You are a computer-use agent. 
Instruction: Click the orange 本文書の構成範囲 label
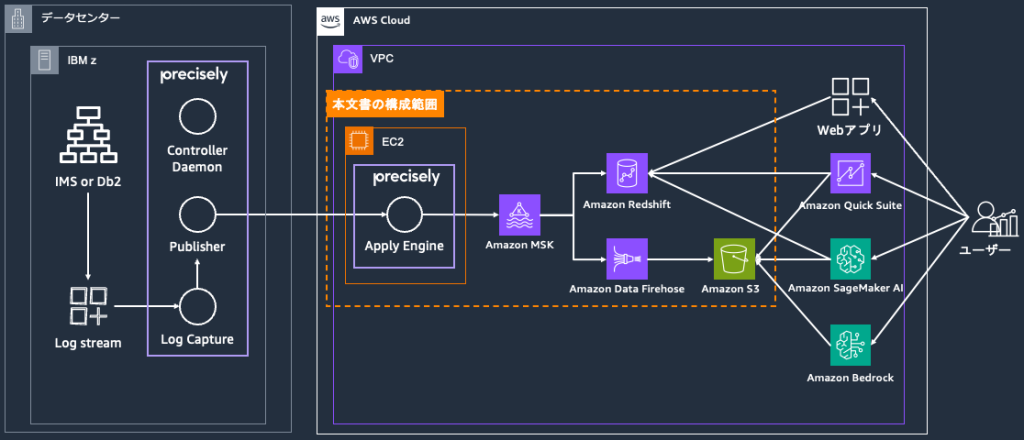(x=385, y=104)
